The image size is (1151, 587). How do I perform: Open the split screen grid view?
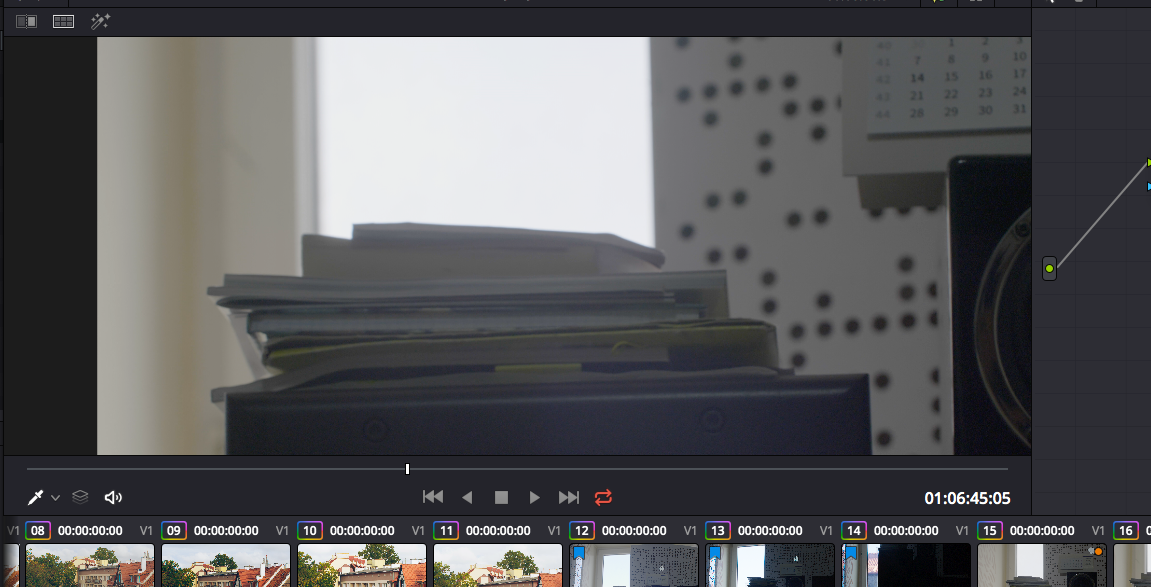[63, 22]
